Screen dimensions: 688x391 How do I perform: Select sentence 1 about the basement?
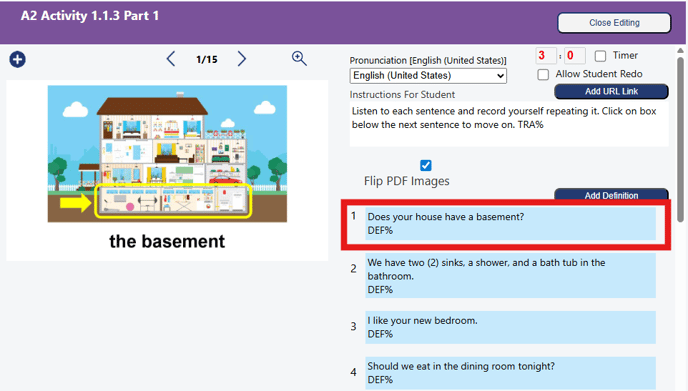coord(510,223)
